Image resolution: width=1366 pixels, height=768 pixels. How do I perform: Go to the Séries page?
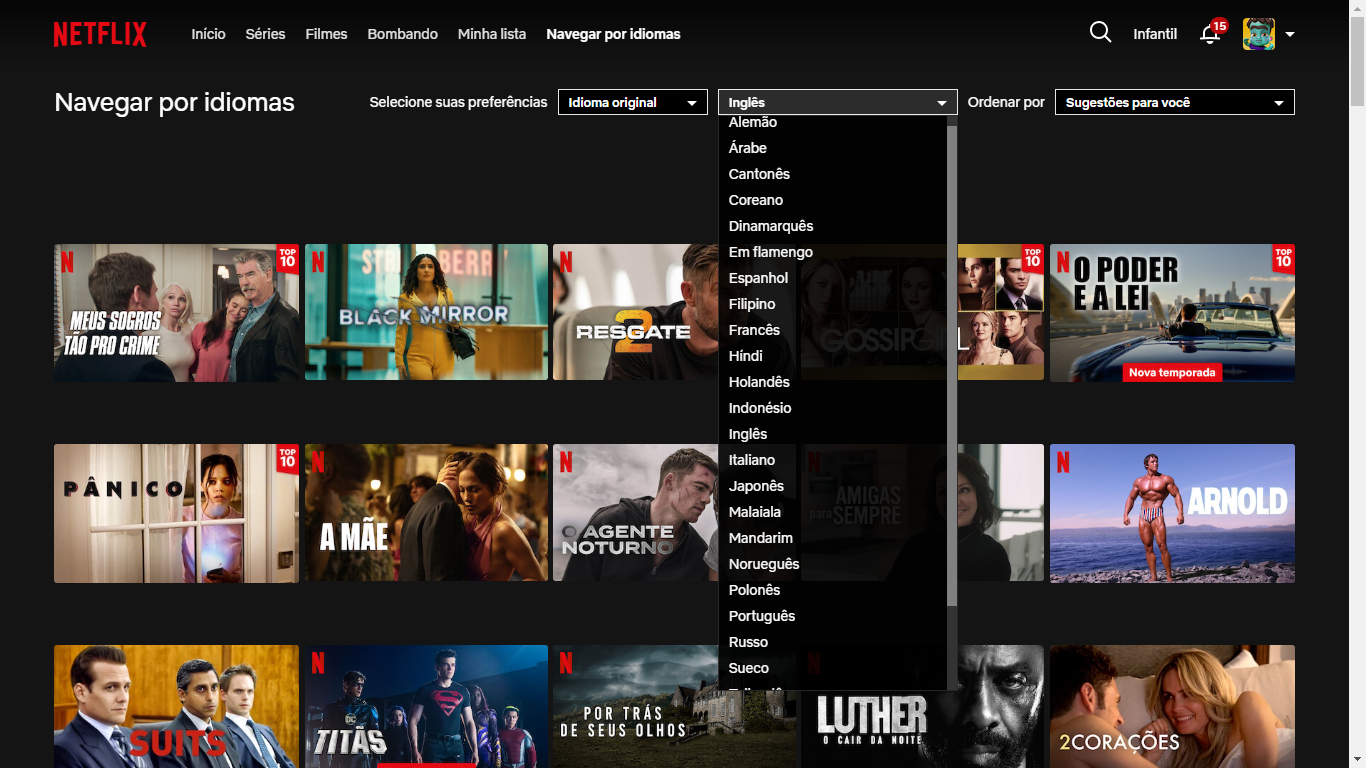[x=265, y=34]
